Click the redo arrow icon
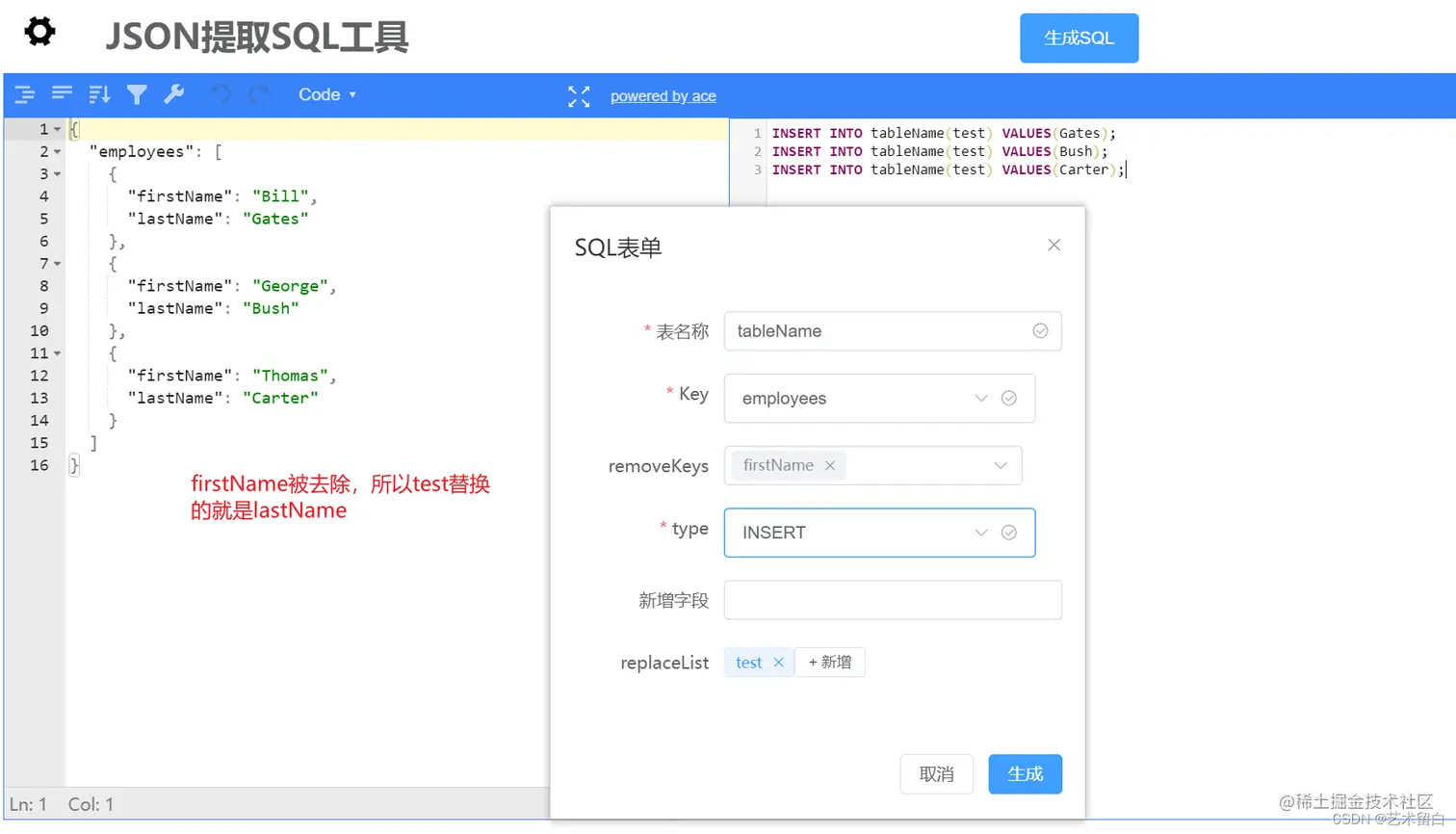Screen dimensions: 1456x834 [258, 94]
